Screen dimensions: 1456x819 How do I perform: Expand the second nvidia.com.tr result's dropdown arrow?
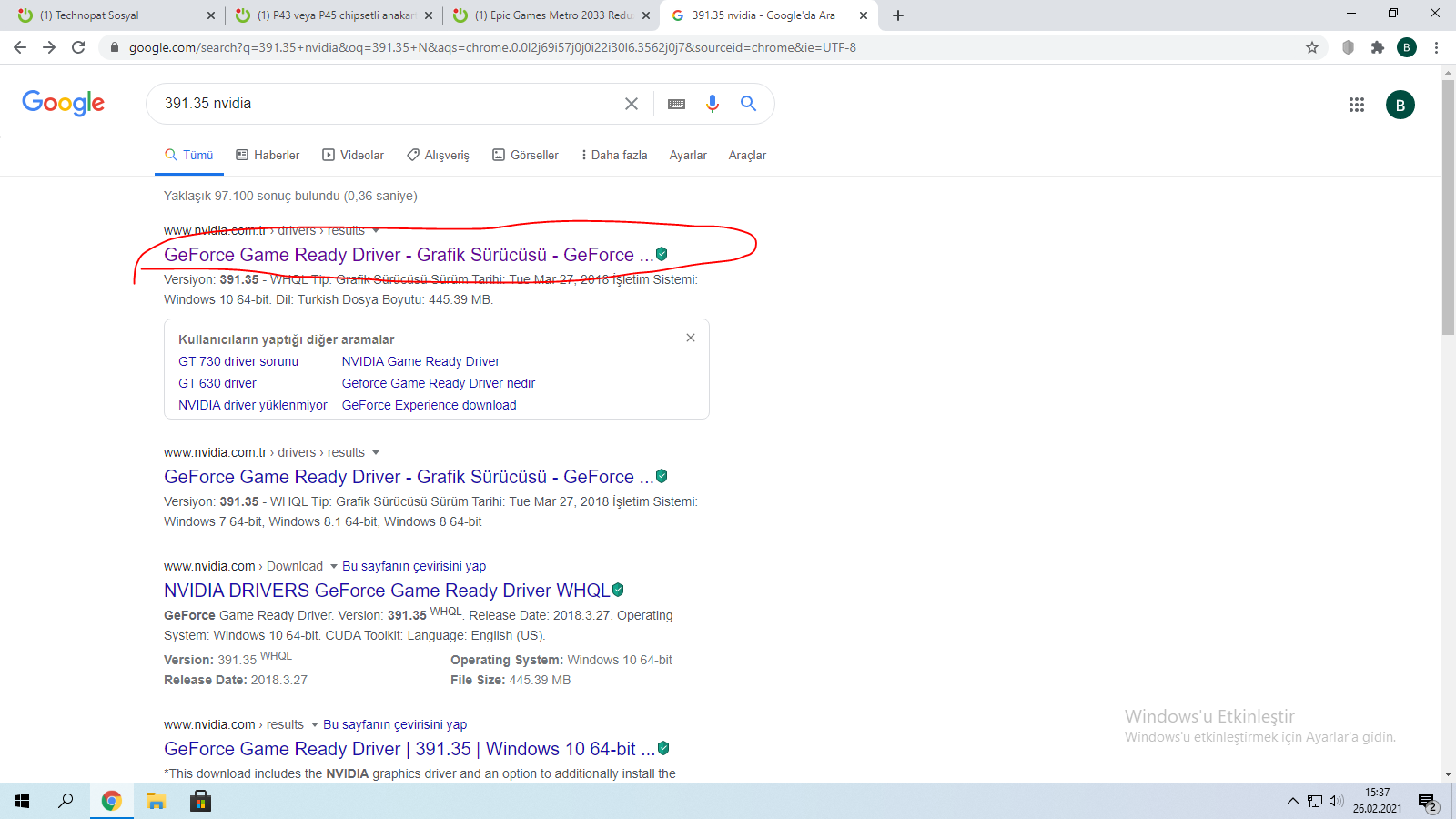click(x=376, y=453)
